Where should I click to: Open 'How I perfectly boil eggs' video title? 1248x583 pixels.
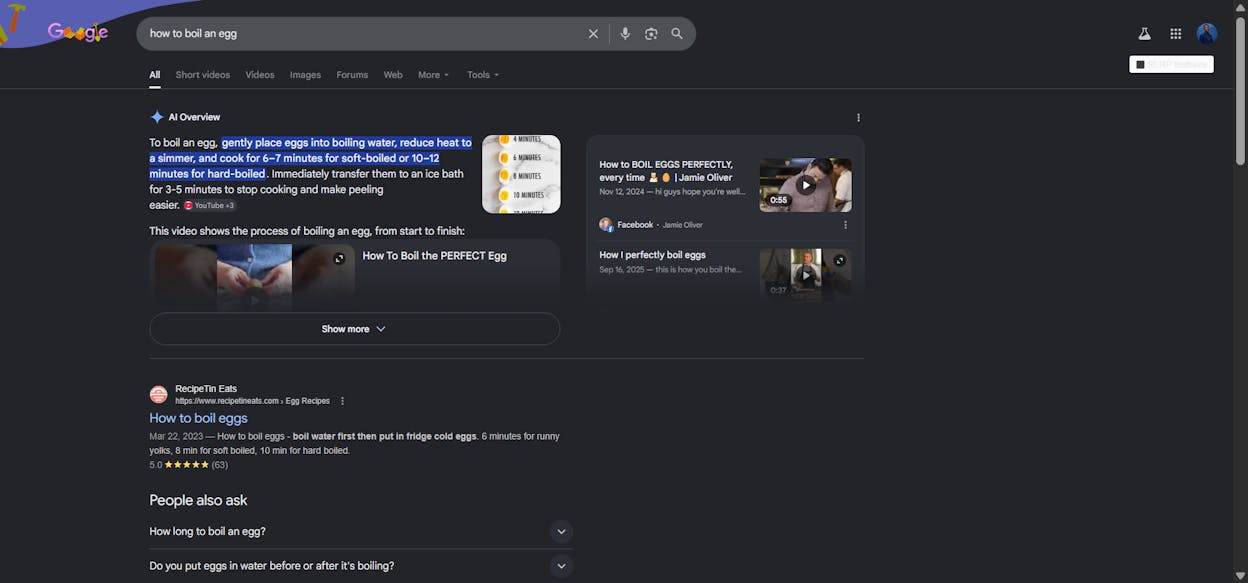[652, 255]
